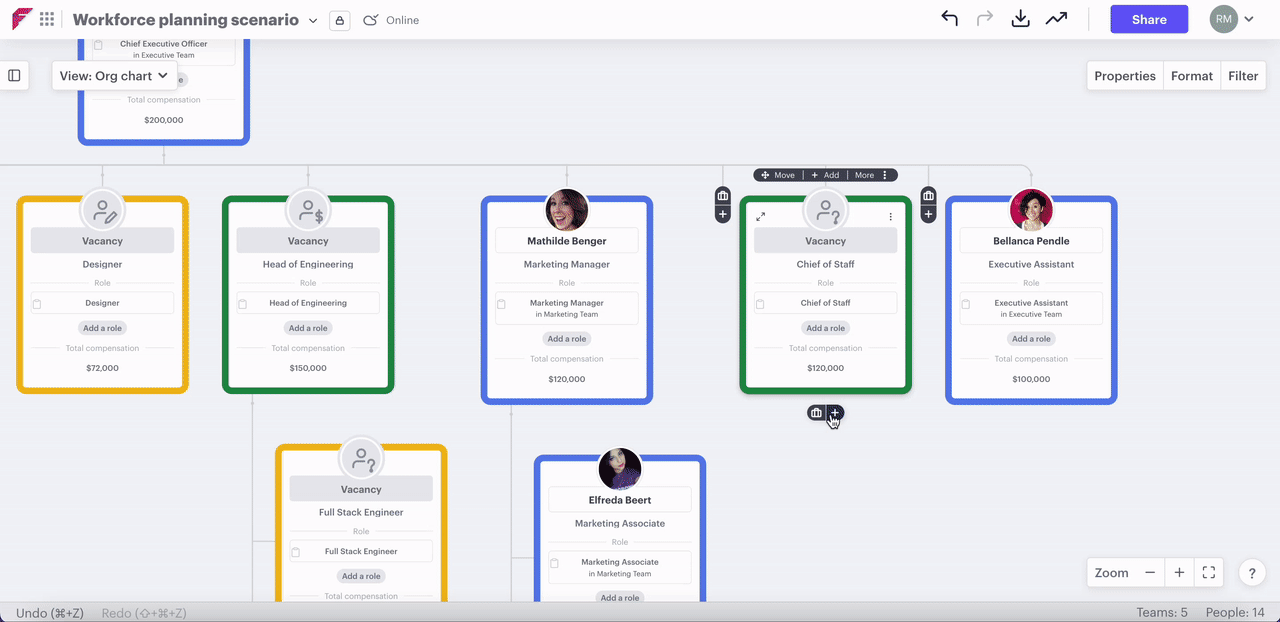Click plus button below Chief of Staff card
The height and width of the screenshot is (622, 1280).
(x=835, y=413)
